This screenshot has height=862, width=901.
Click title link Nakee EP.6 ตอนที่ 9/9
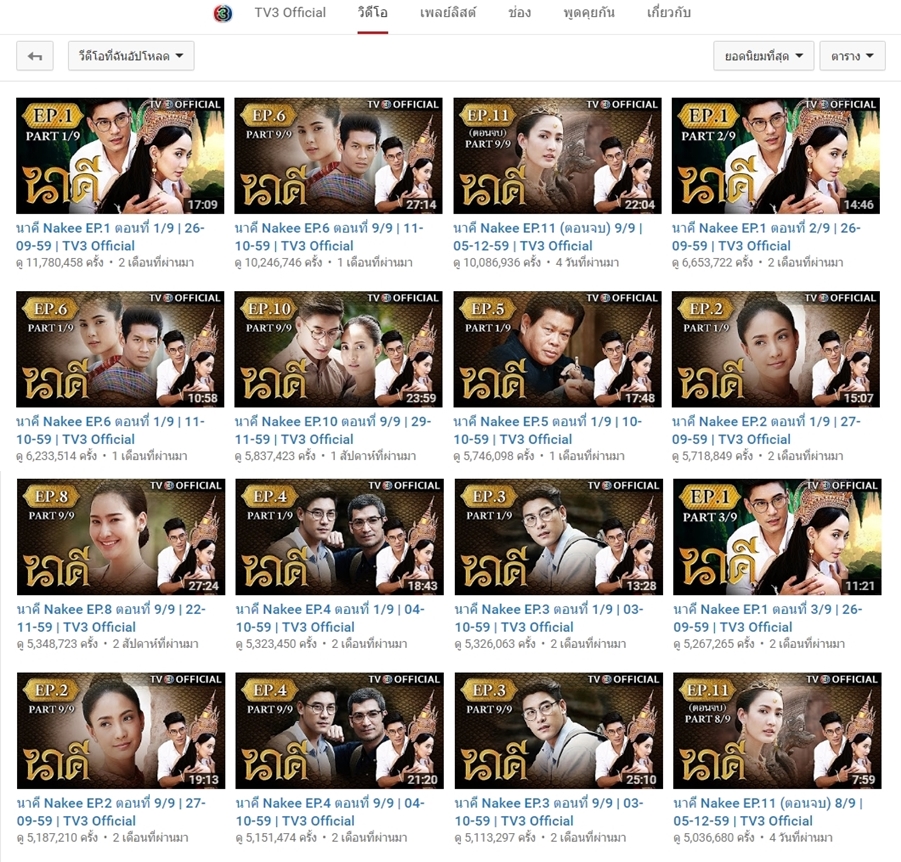pos(329,237)
